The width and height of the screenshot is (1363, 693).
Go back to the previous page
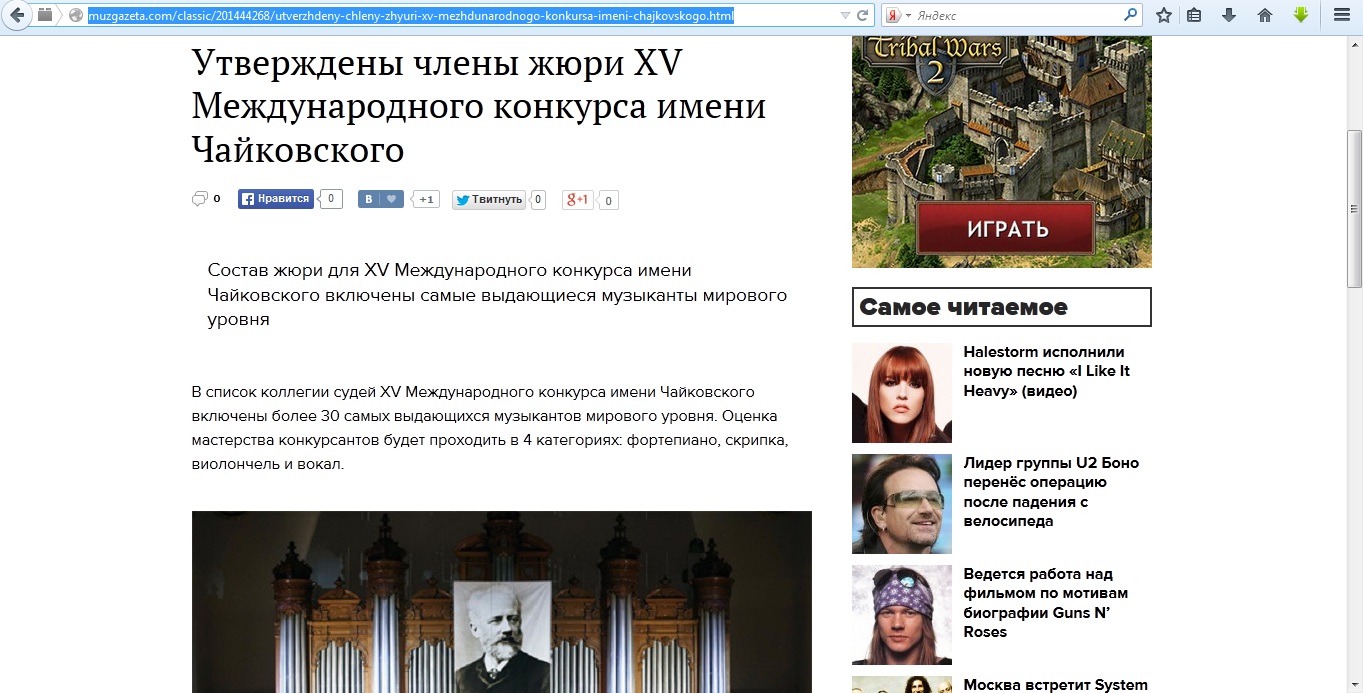tap(17, 15)
